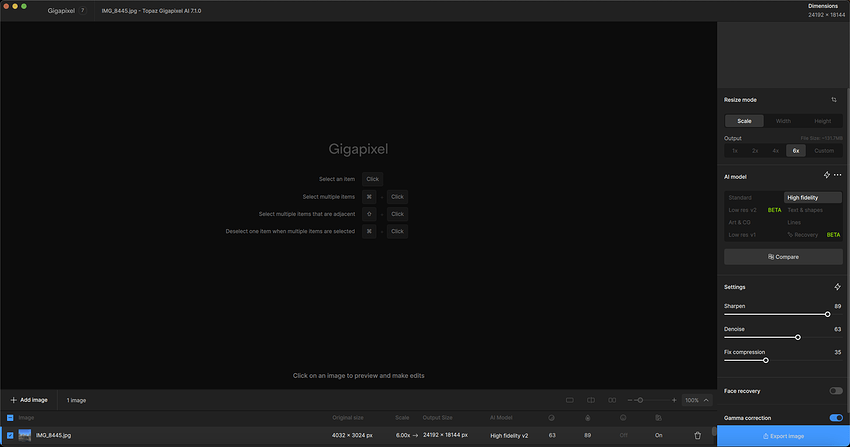Select the Standard AI model
The height and width of the screenshot is (447, 850).
(x=754, y=198)
